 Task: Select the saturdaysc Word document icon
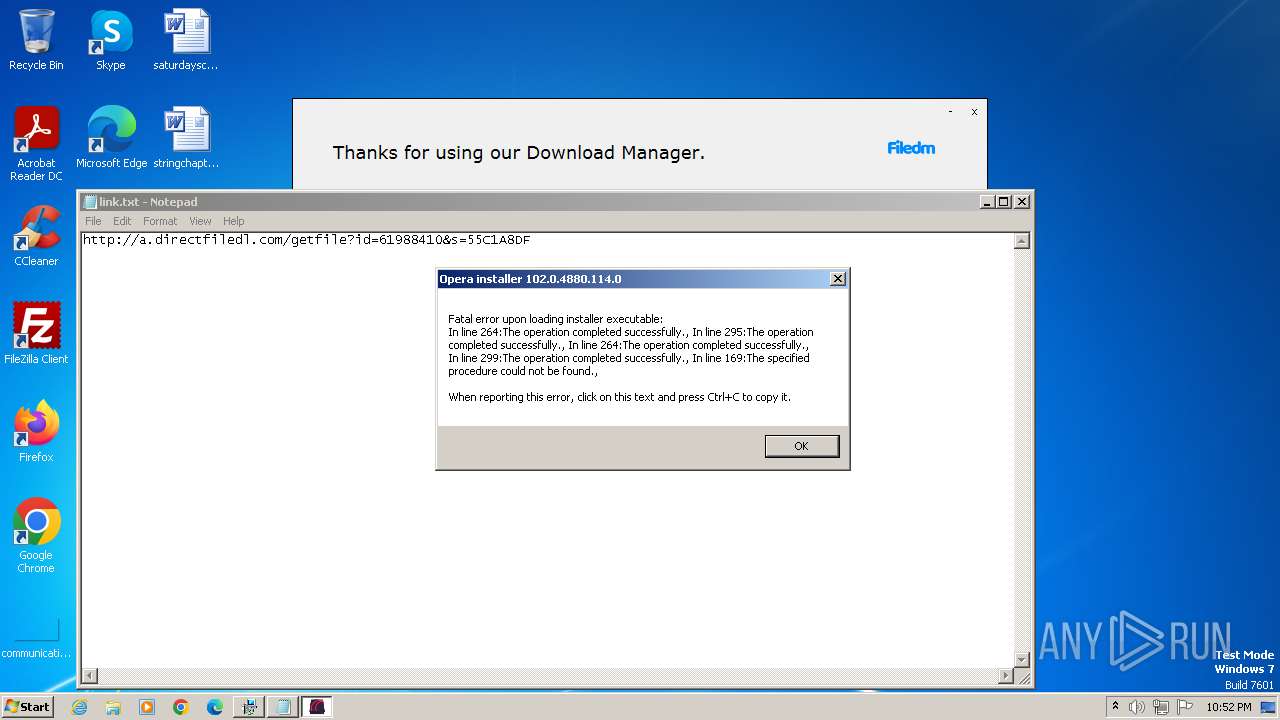point(186,40)
